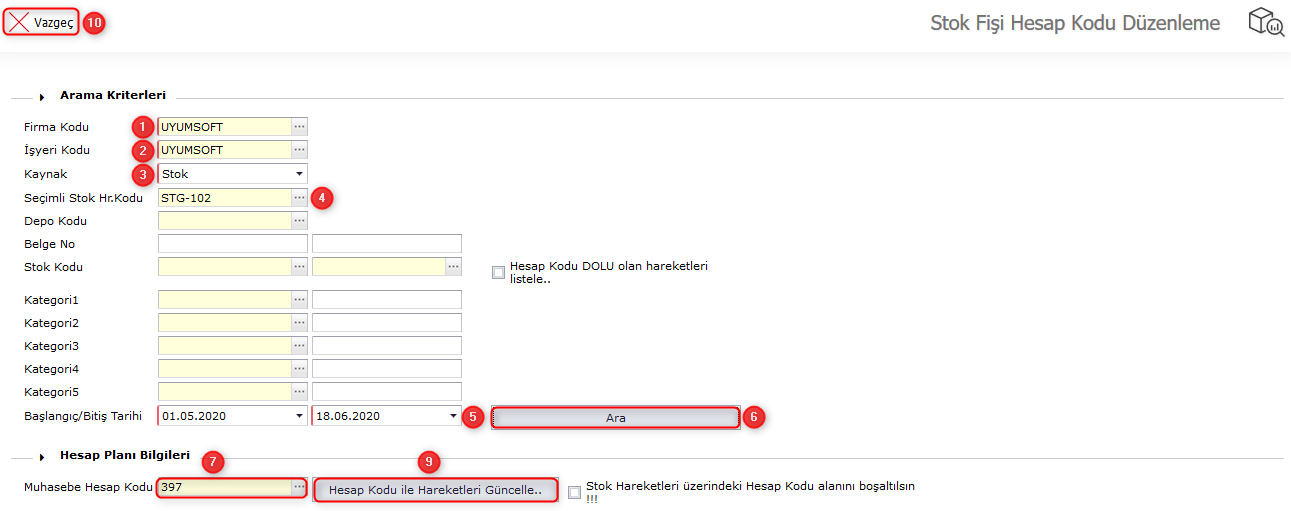Viewport: 1291px width, 511px height.
Task: Open the start date picker dropdown
Action: [x=298, y=416]
